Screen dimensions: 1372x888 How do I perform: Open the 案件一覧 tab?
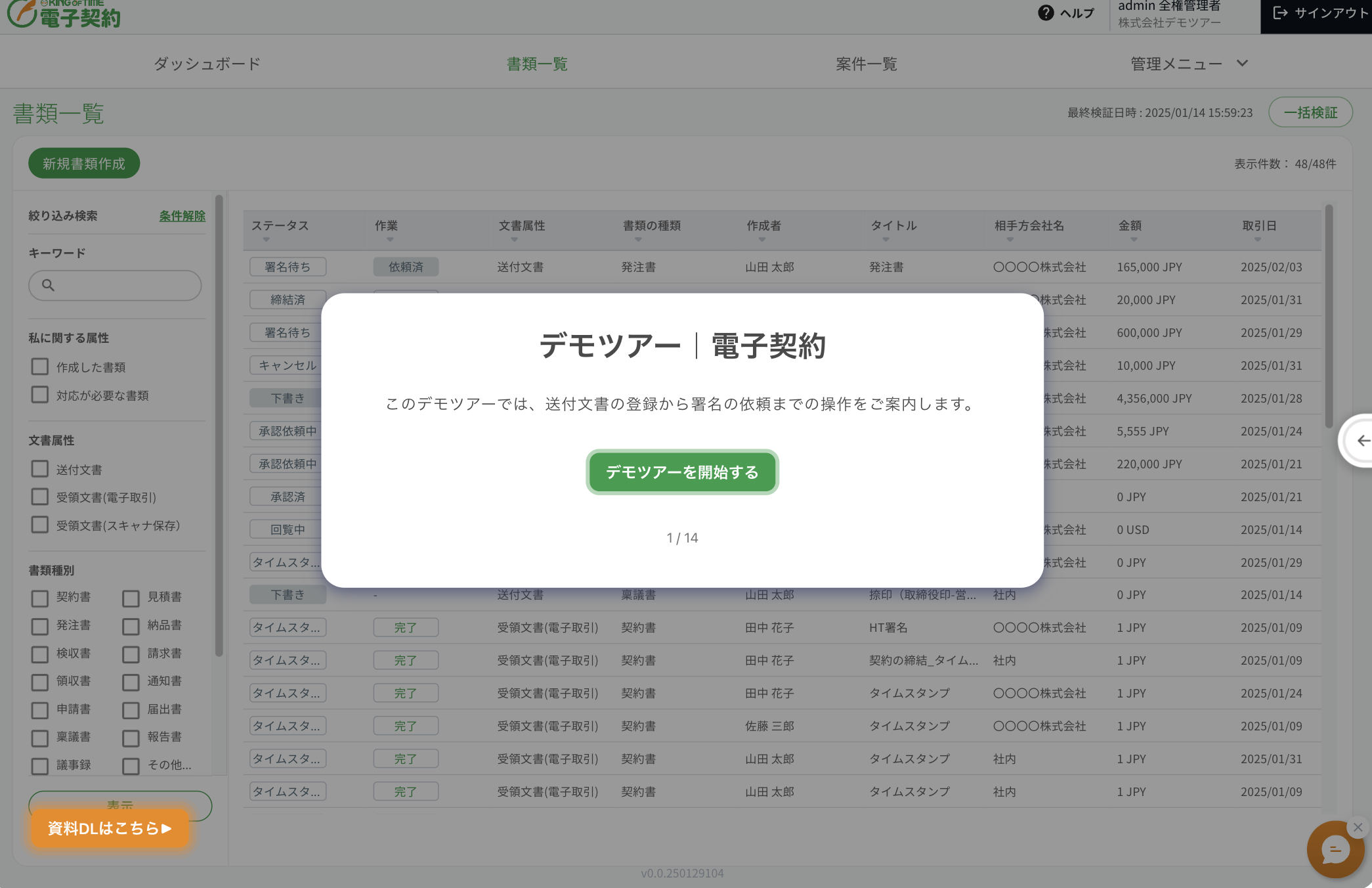867,64
